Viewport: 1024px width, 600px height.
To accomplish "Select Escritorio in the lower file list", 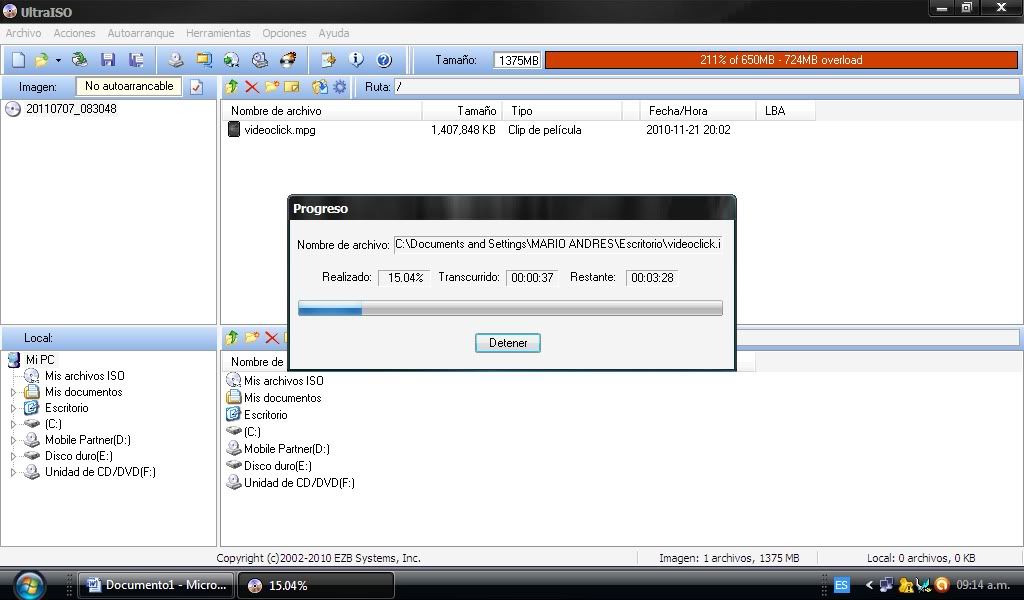I will click(x=265, y=415).
